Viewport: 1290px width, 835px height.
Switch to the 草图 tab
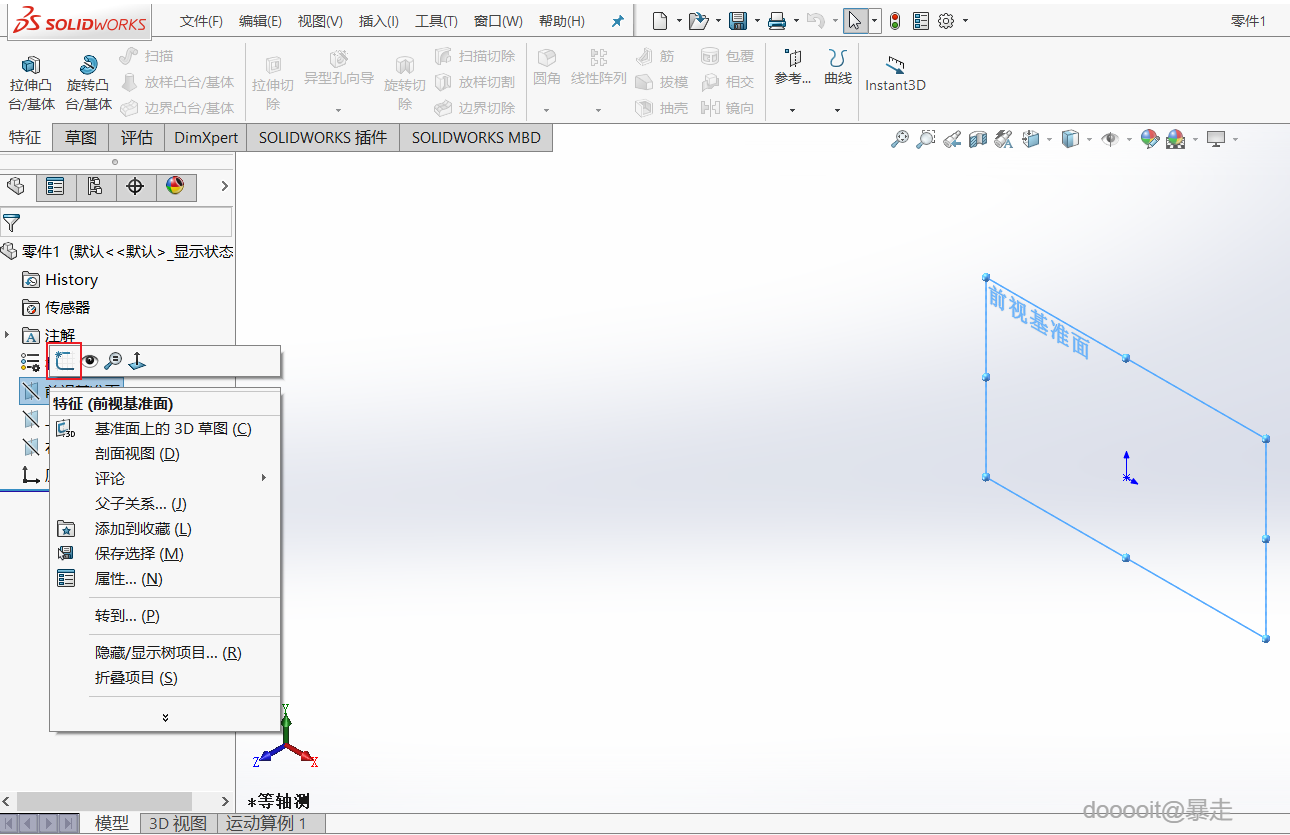tap(81, 138)
